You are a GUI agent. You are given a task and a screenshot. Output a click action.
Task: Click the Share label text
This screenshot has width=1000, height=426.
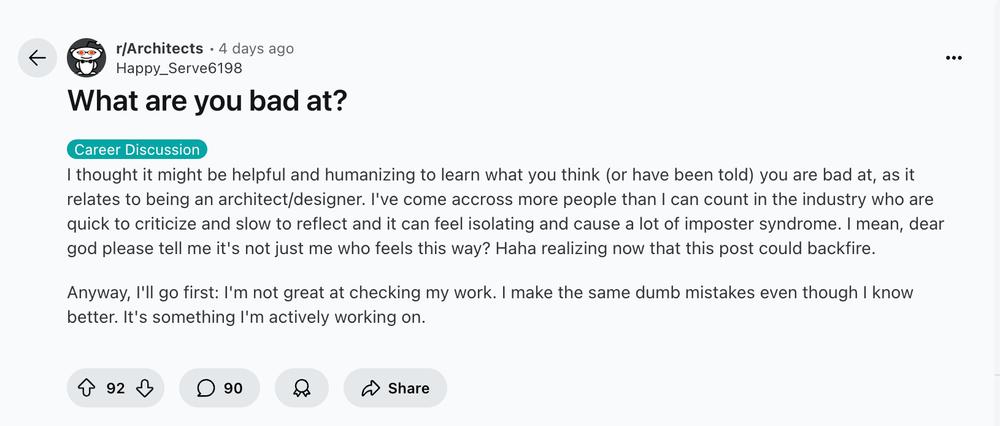click(408, 388)
